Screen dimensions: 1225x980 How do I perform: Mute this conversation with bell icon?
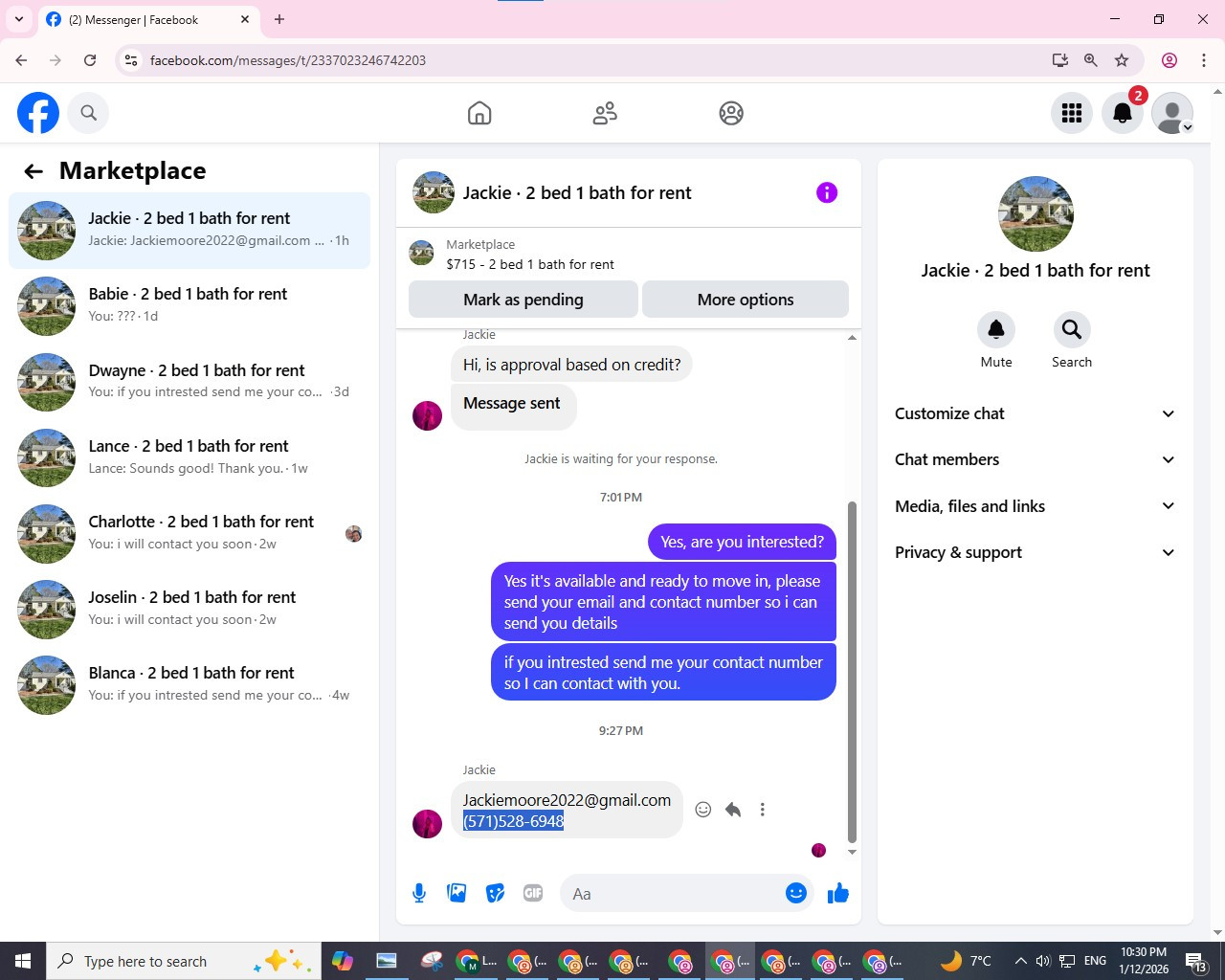996,329
